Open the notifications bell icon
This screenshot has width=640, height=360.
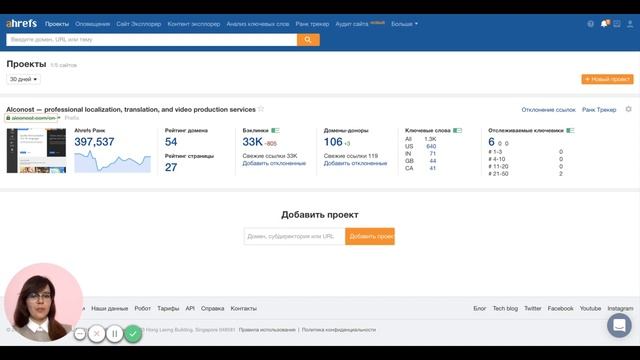[604, 23]
